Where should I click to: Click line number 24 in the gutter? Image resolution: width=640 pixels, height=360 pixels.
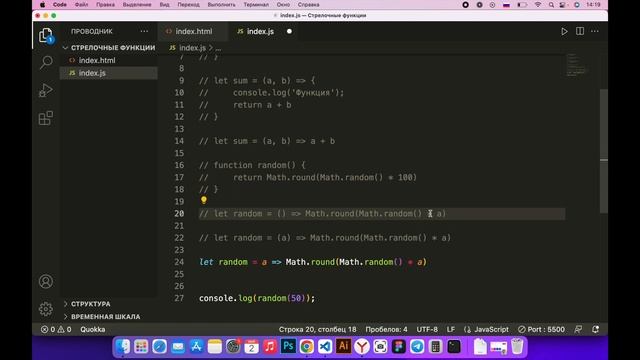tap(179, 262)
